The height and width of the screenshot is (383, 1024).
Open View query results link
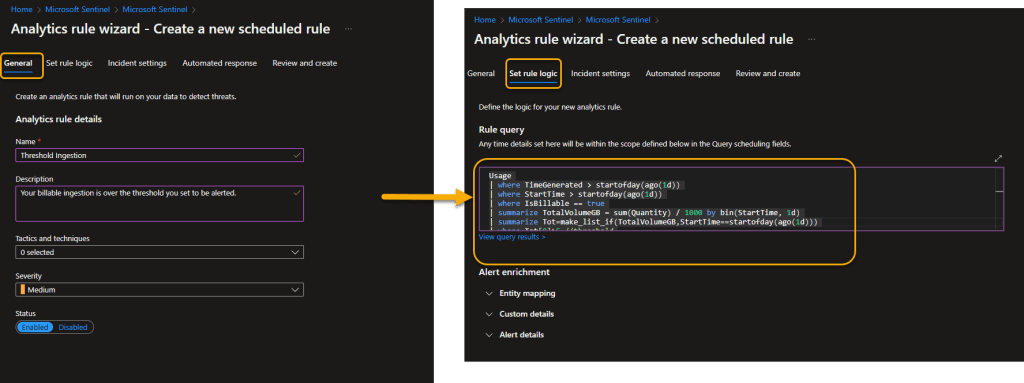(x=512, y=237)
